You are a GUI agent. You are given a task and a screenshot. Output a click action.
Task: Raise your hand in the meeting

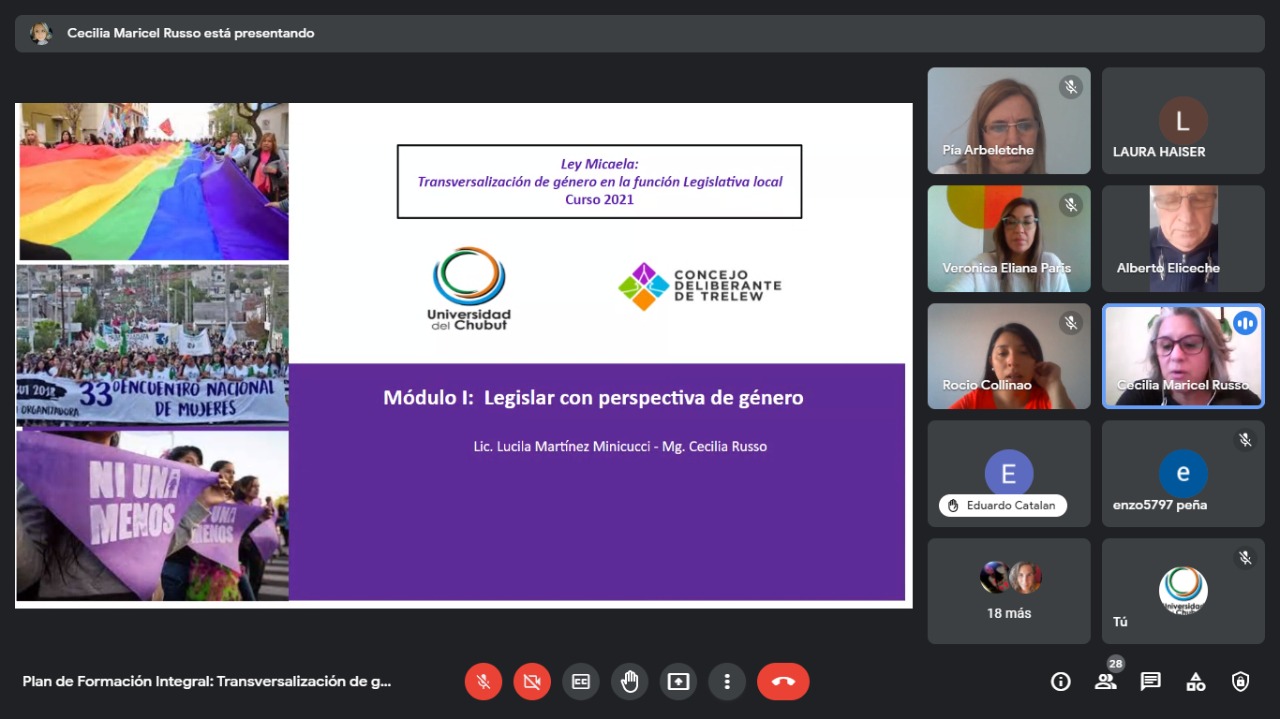pos(630,682)
